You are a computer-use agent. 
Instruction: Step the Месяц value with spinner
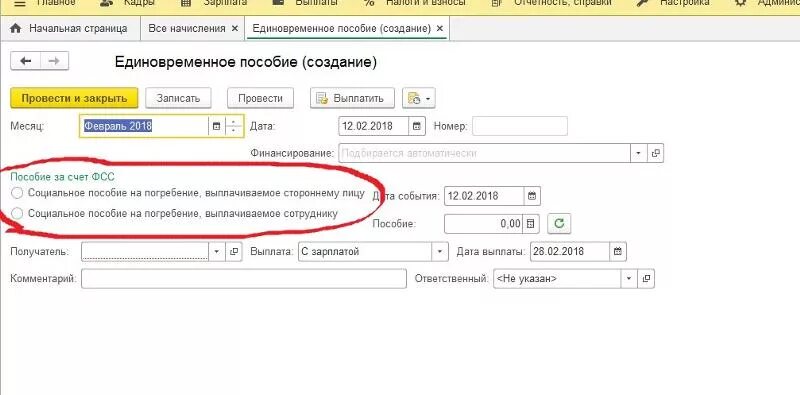pyautogui.click(x=233, y=127)
